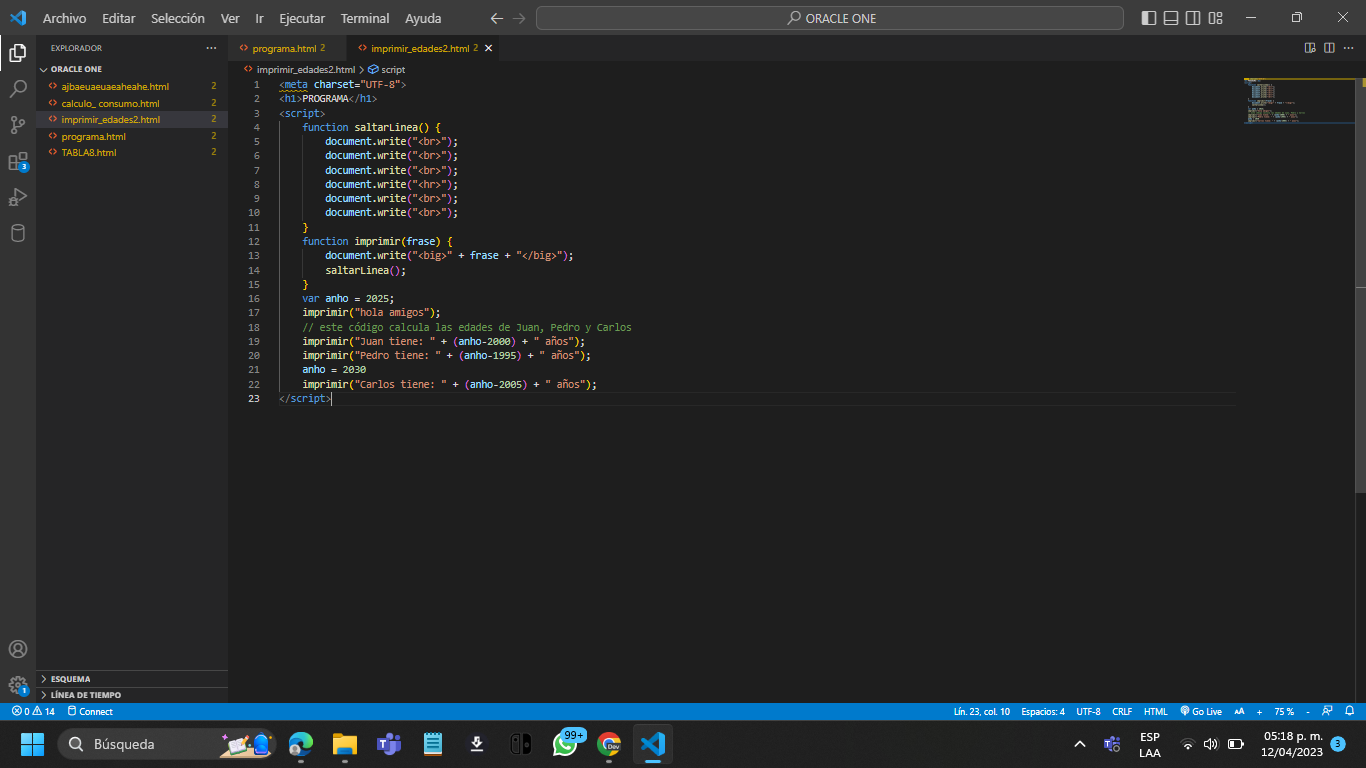Open the Explorer more actions ellipsis
1366x768 pixels.
pos(211,48)
